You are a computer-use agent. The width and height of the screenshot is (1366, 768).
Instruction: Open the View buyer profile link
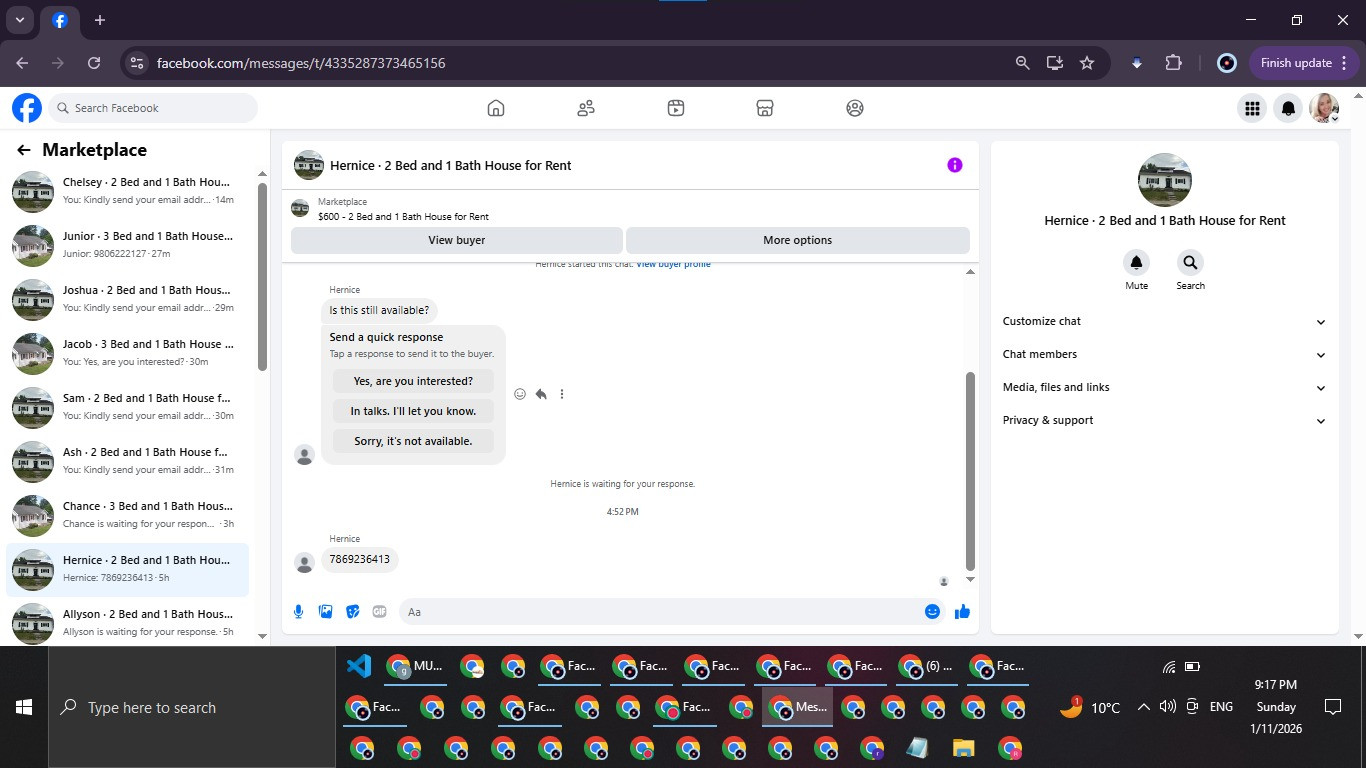[x=673, y=264]
